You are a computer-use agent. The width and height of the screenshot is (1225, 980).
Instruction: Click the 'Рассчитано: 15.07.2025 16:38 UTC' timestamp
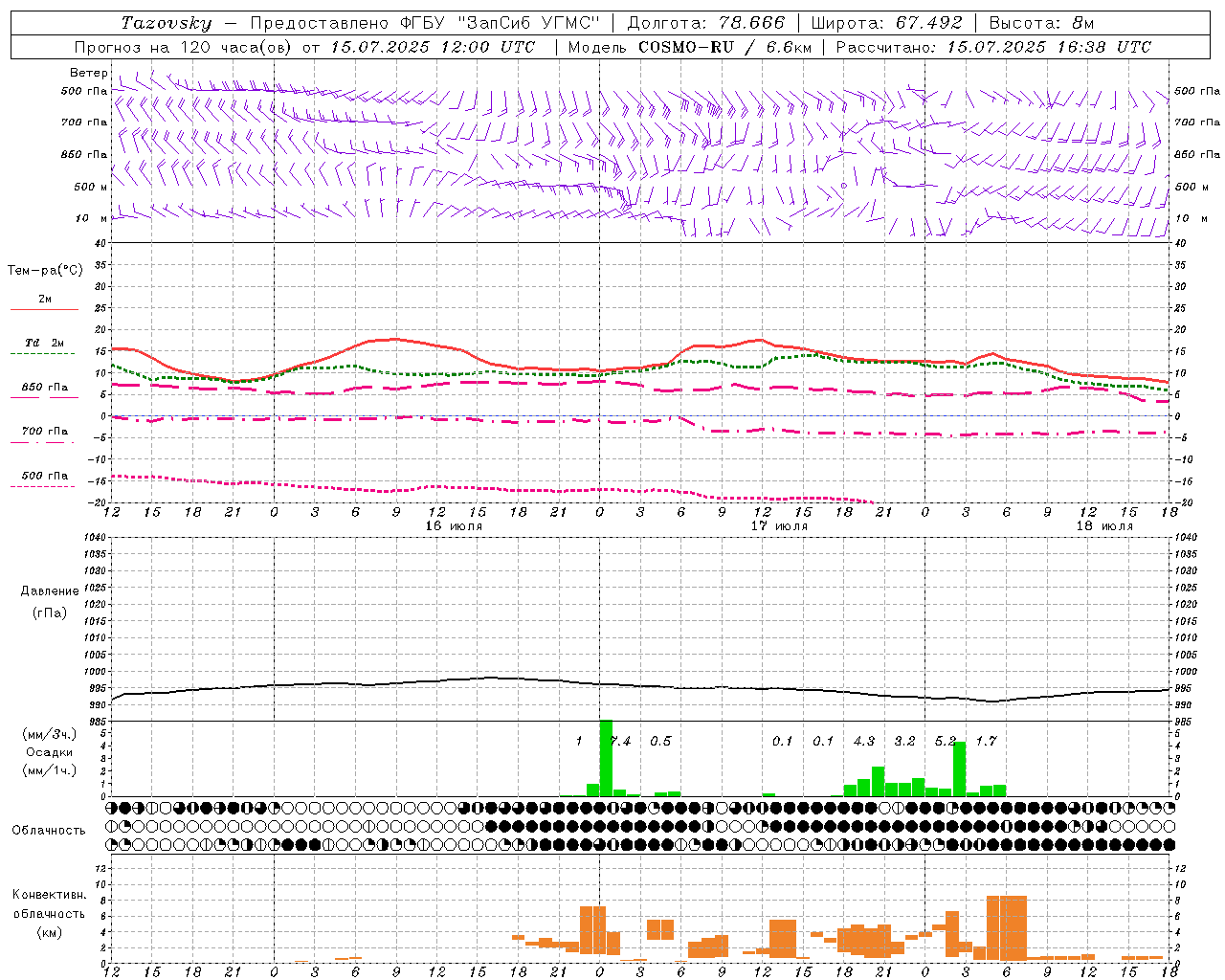[x=993, y=47]
